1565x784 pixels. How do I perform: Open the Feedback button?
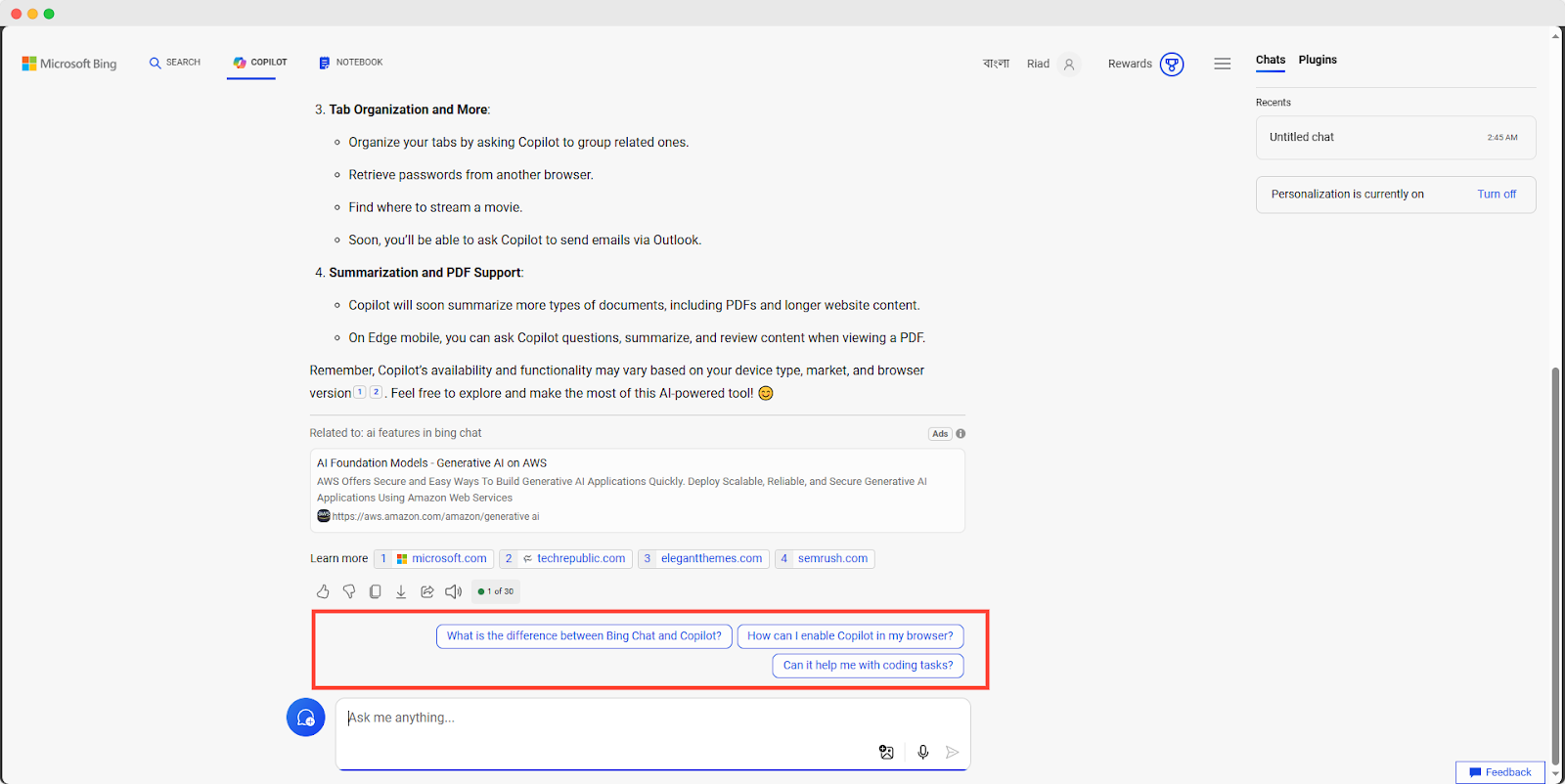1500,772
